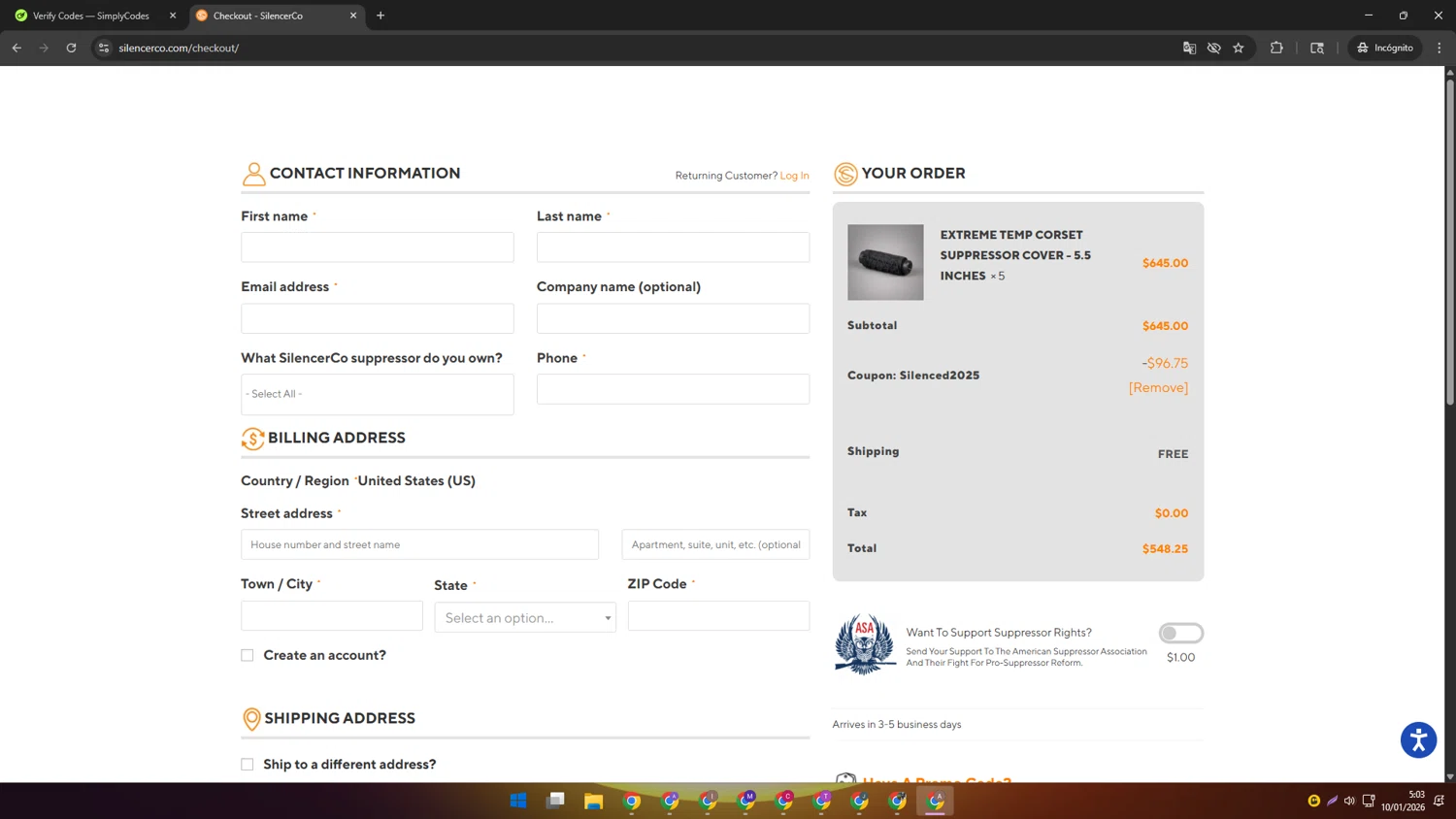The width and height of the screenshot is (1456, 819).
Task: Click the Shipping Address pin icon
Action: (x=251, y=719)
